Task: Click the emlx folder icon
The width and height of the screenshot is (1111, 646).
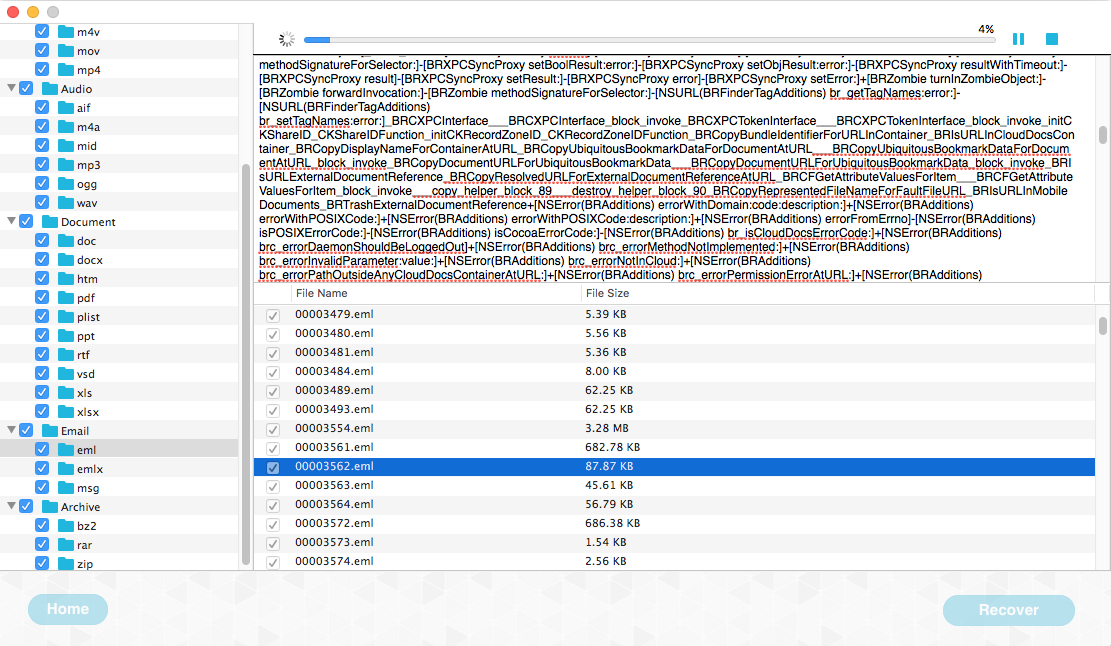Action: (x=66, y=468)
